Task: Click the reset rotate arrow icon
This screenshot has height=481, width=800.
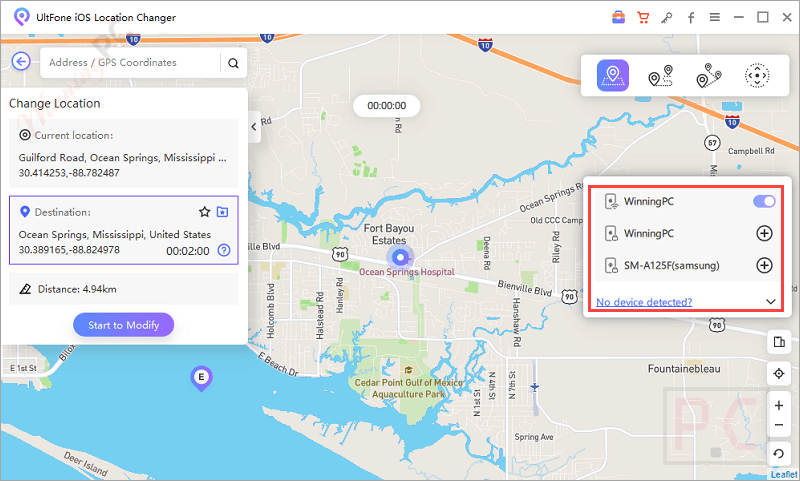Action: pyautogui.click(x=779, y=453)
